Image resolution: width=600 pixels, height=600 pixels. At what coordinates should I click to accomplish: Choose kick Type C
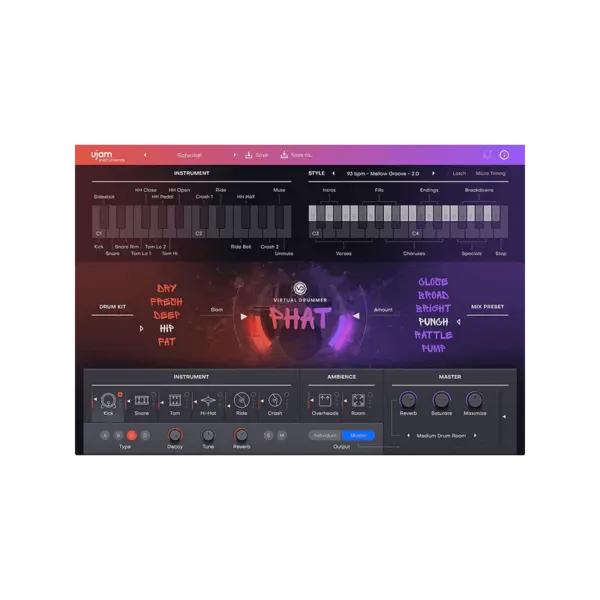click(x=132, y=435)
